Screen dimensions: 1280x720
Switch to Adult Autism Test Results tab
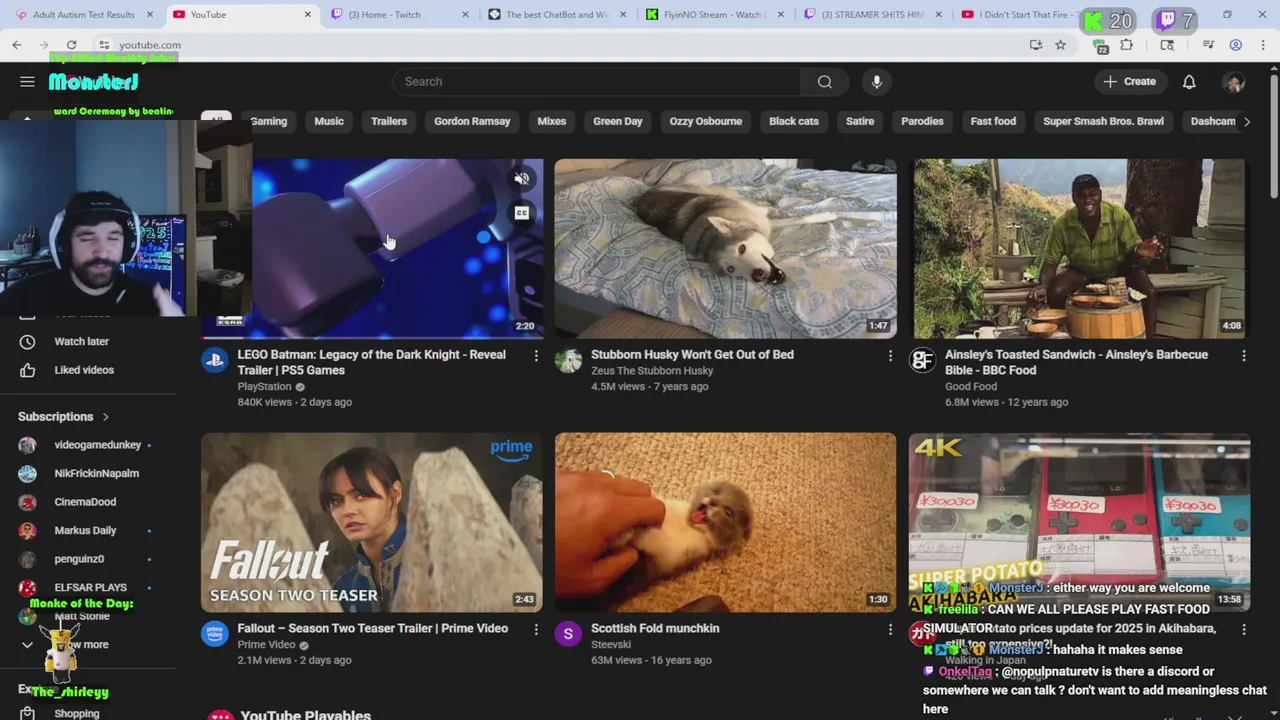pos(84,15)
